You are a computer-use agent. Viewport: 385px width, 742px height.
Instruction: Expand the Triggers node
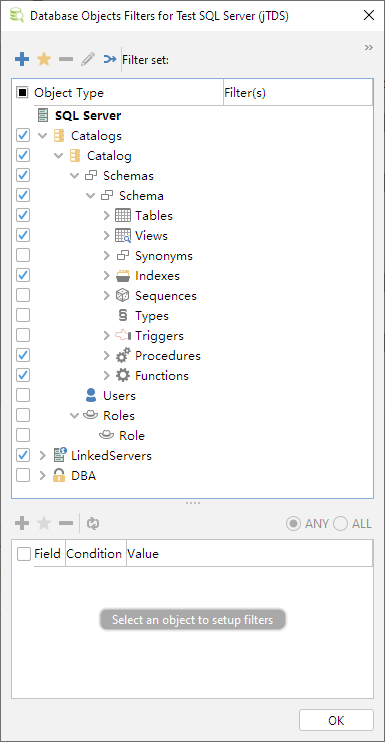[106, 336]
